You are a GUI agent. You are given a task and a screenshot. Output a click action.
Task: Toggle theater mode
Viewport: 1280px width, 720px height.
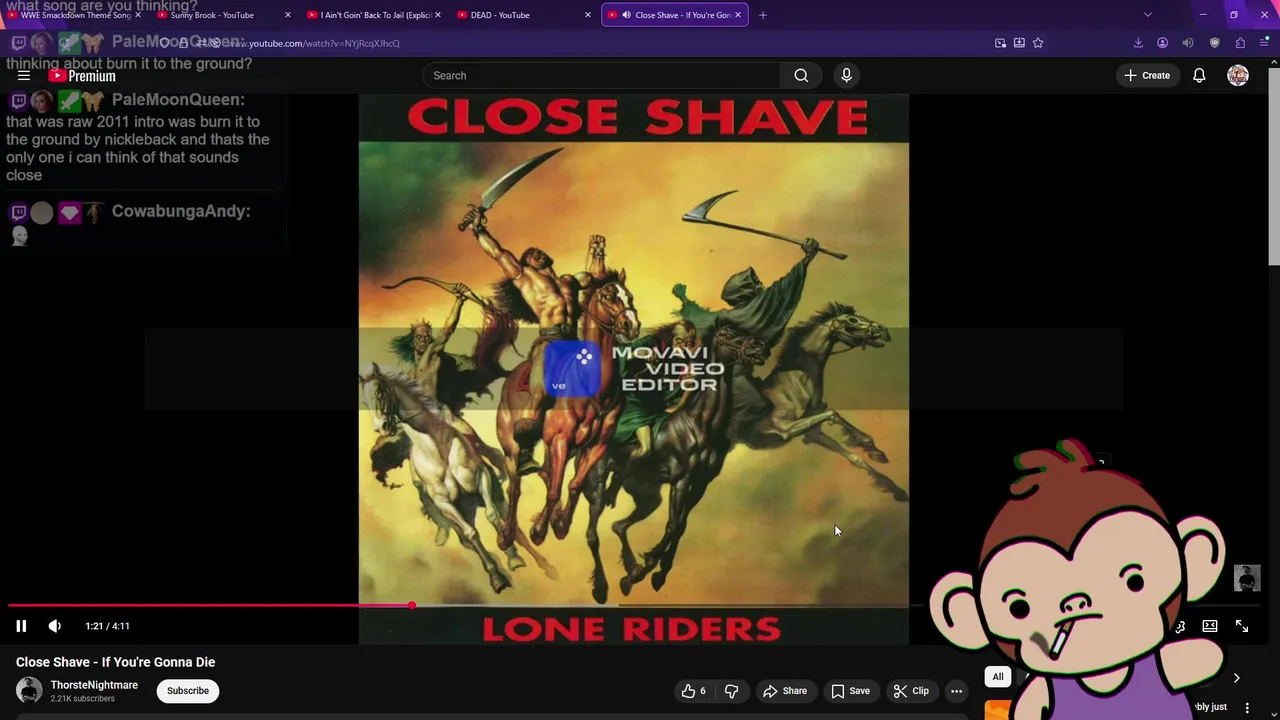pyautogui.click(x=1210, y=626)
